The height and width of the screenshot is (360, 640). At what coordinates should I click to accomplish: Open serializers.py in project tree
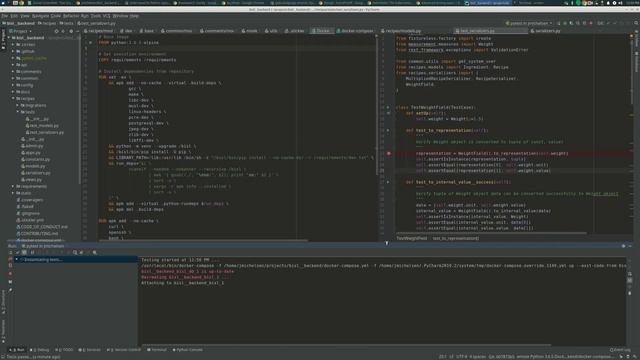[x=36, y=173]
